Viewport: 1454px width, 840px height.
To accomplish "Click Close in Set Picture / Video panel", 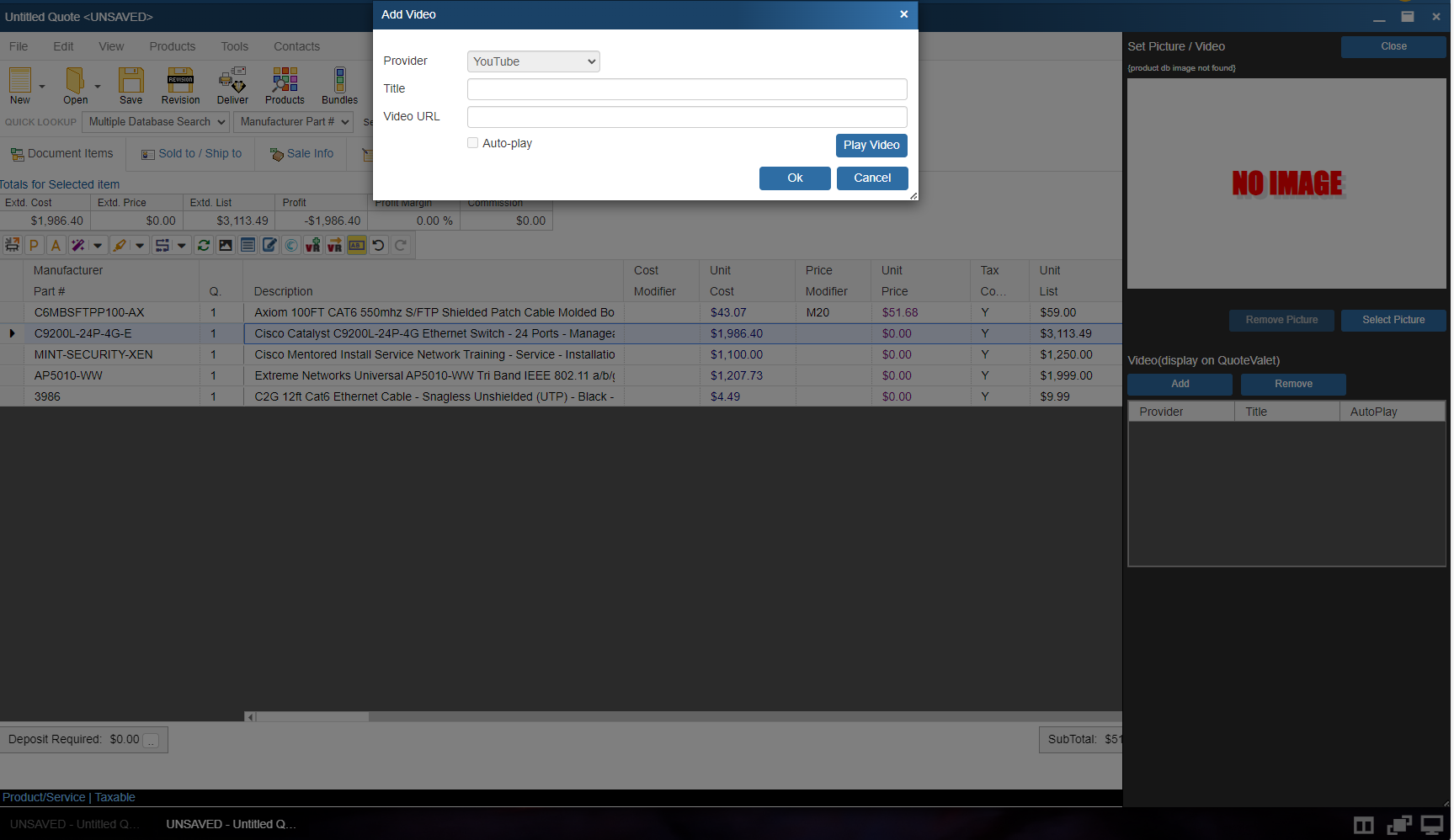I will tap(1393, 46).
